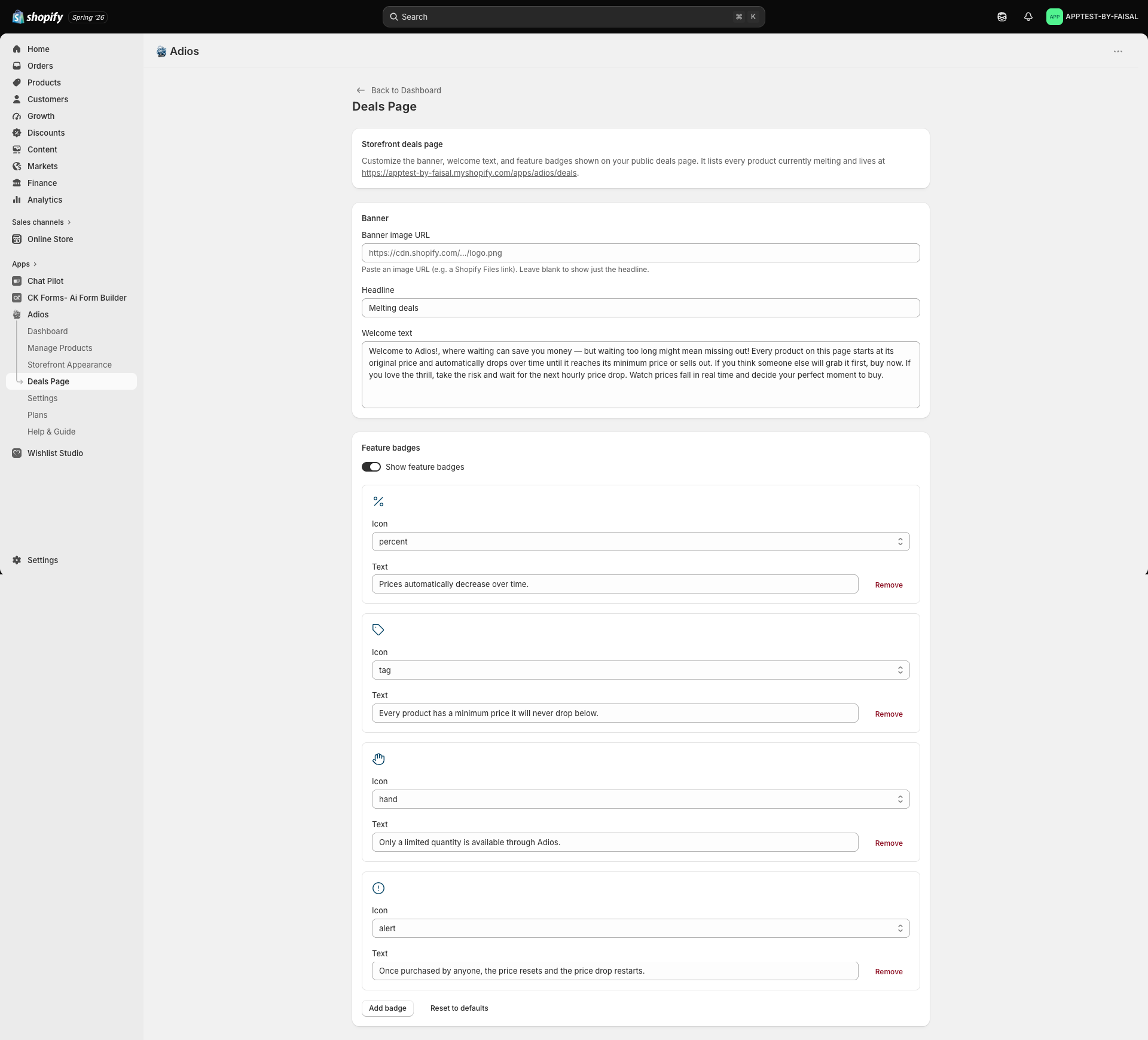This screenshot has width=1148, height=1040.
Task: Click Reset to defaults
Action: [x=459, y=1008]
